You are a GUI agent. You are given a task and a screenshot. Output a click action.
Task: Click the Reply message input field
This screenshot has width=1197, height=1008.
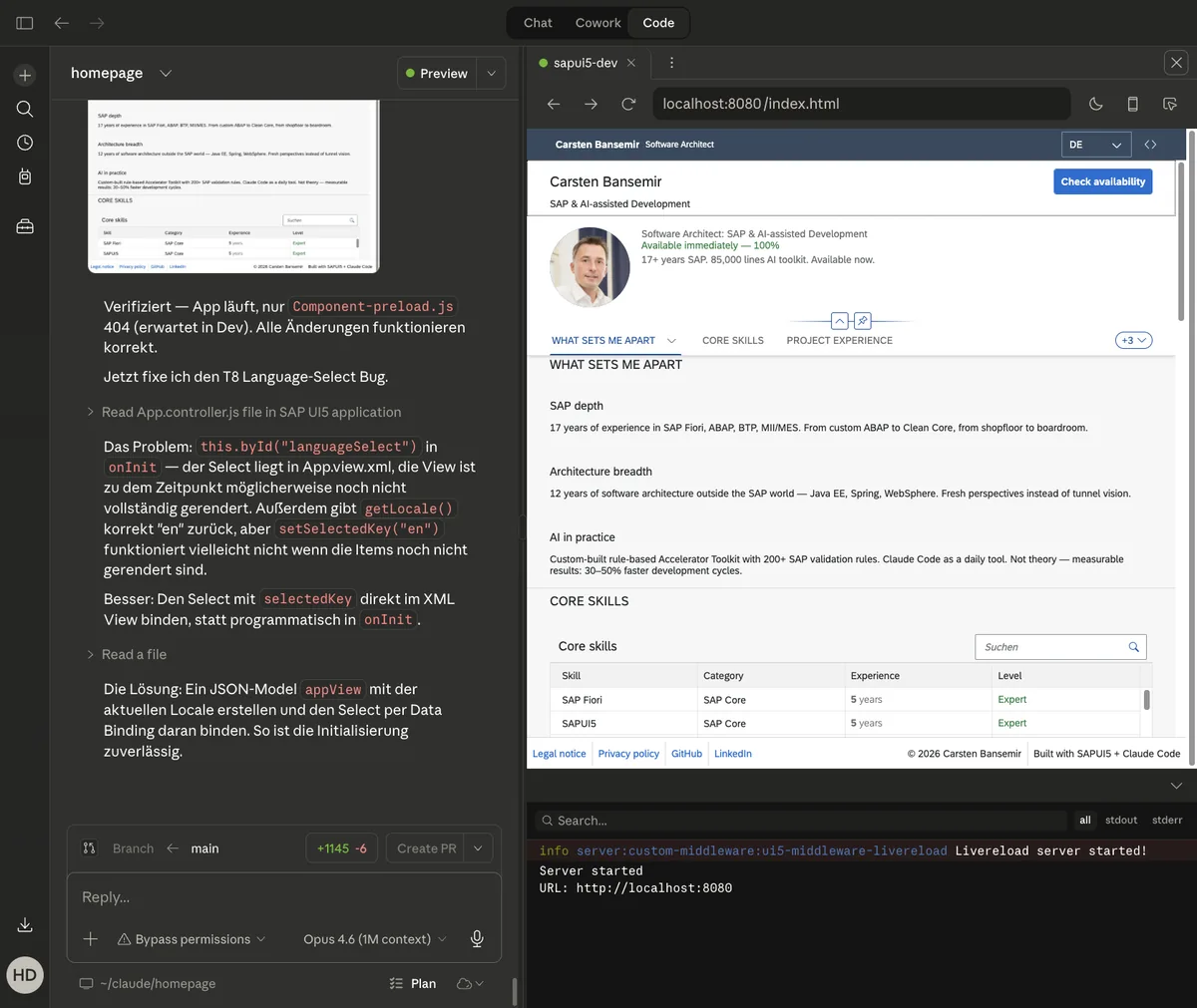(x=283, y=897)
